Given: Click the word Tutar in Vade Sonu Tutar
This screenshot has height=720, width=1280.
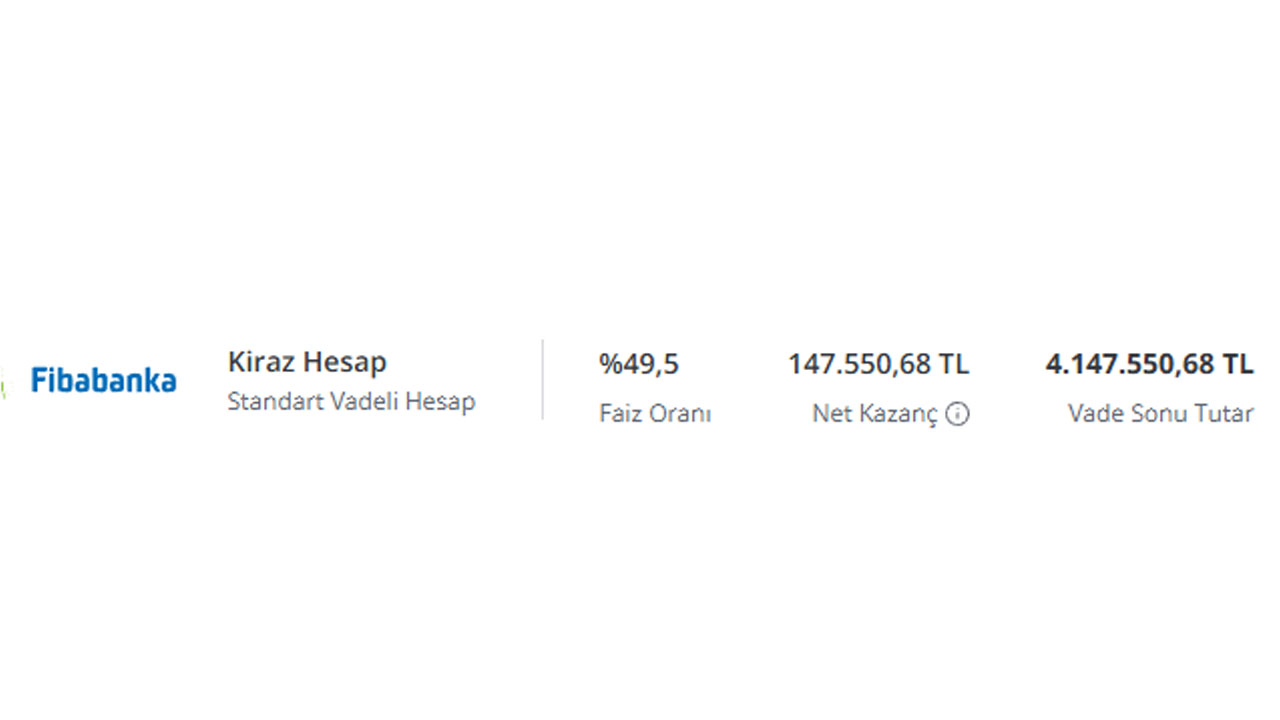Looking at the screenshot, I should pyautogui.click(x=1224, y=413).
